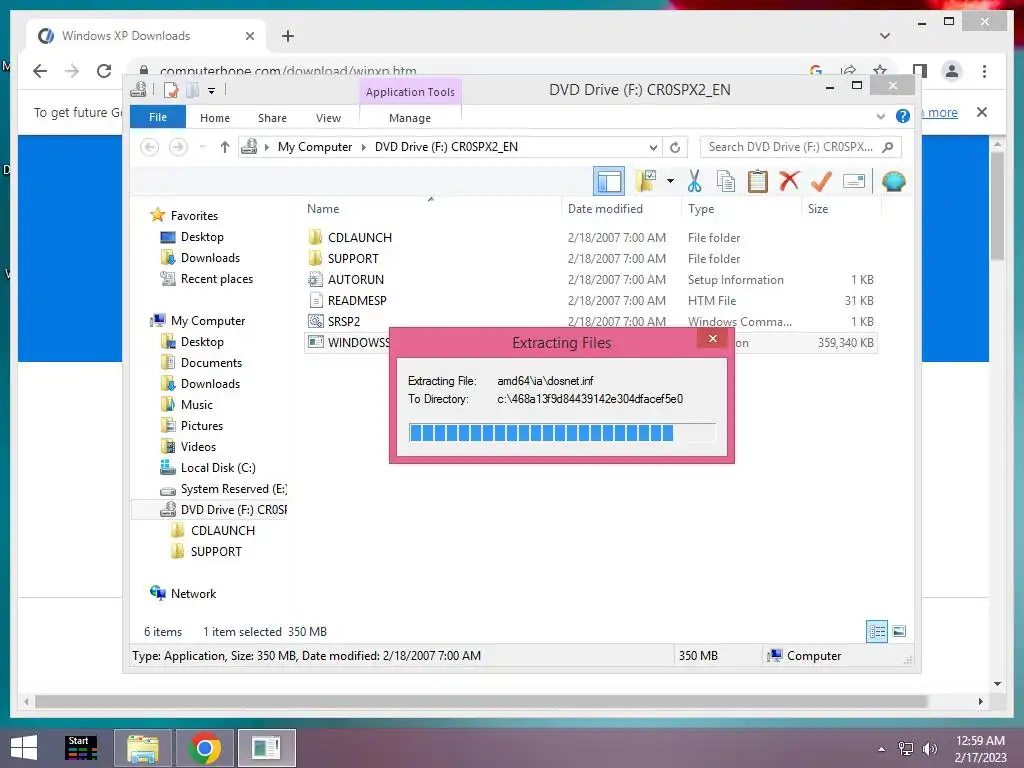
Task: Click the extraction progress bar
Action: [562, 432]
